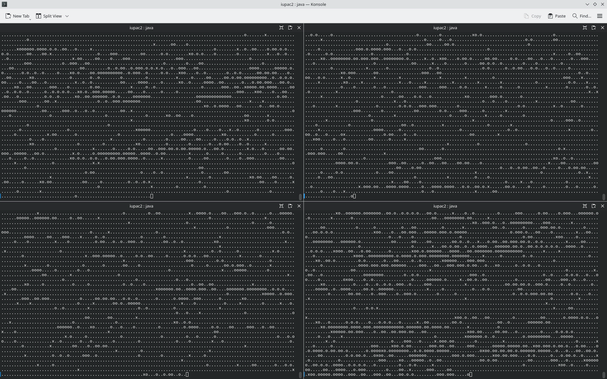The width and height of the screenshot is (607, 379).
Task: Click the top-left pane scrollbar handle
Action: 300,197
